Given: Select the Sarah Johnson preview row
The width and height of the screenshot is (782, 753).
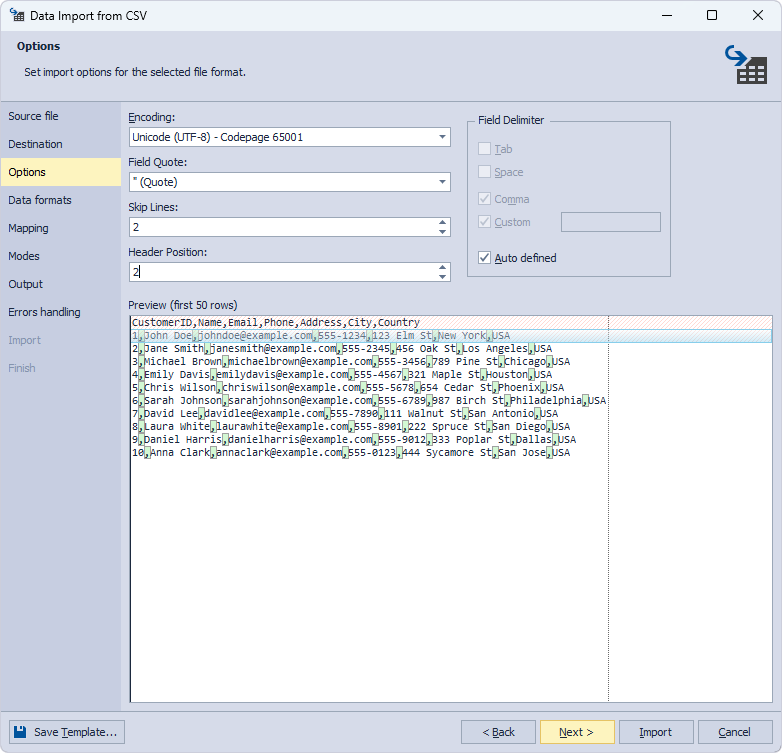Looking at the screenshot, I should pyautogui.click(x=451, y=400).
